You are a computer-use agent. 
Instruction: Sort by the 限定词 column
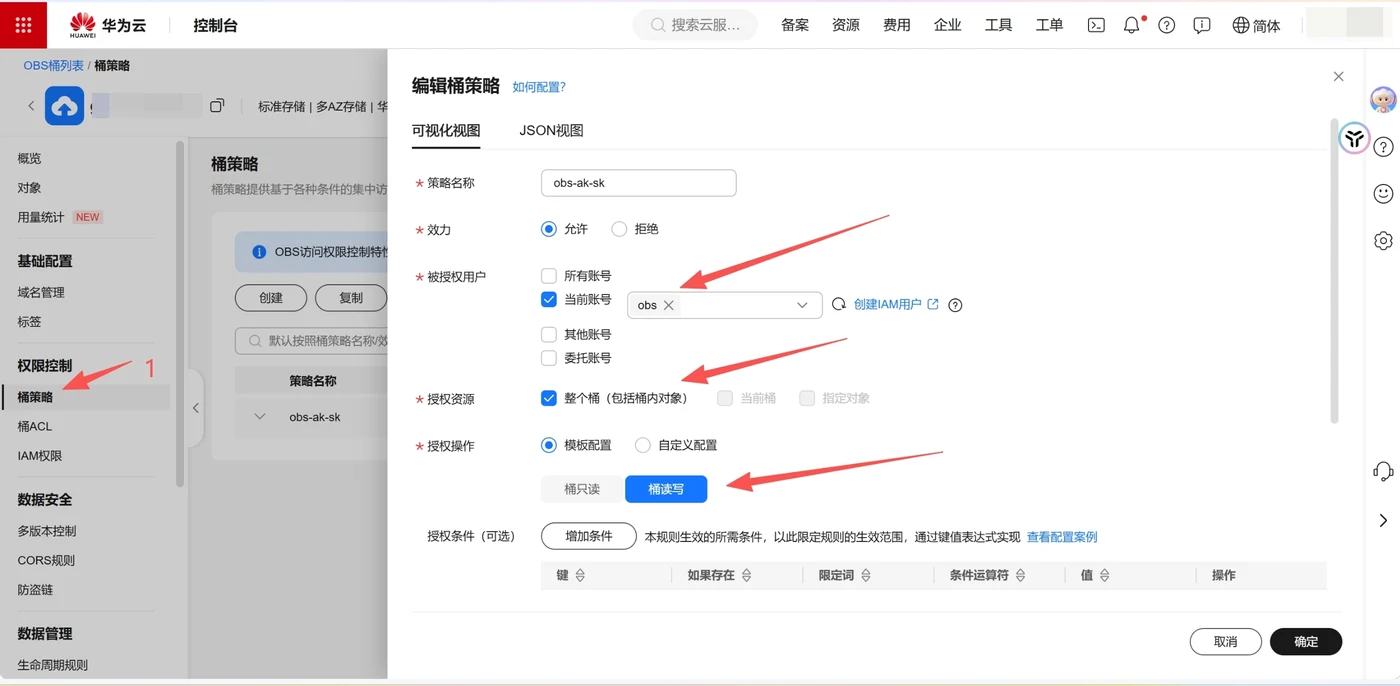tap(866, 575)
